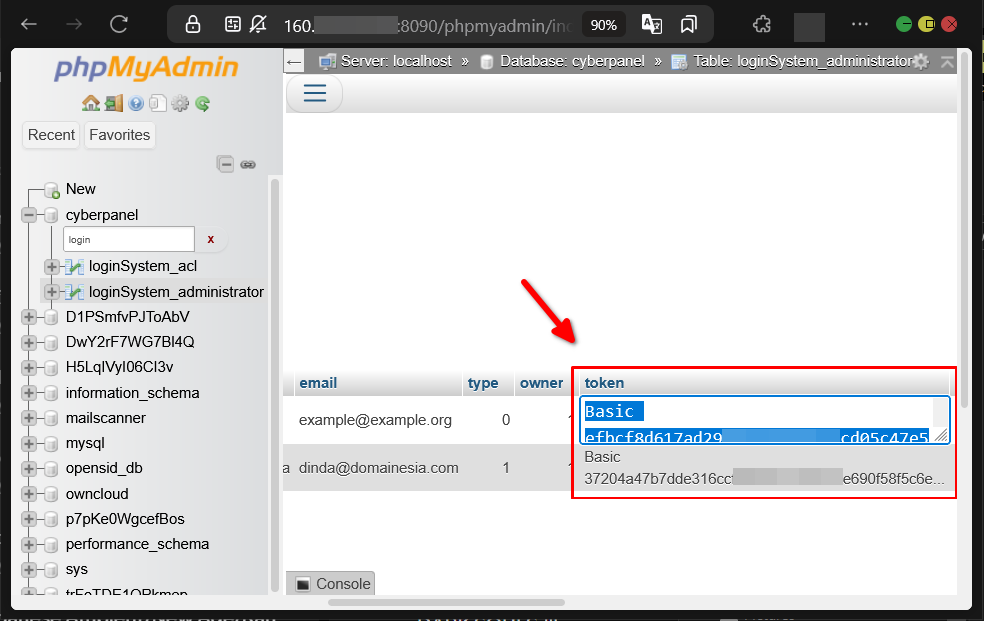Viewport: 984px width, 621px height.
Task: Collapse the cyberpanel database tree
Action: pyautogui.click(x=28, y=215)
